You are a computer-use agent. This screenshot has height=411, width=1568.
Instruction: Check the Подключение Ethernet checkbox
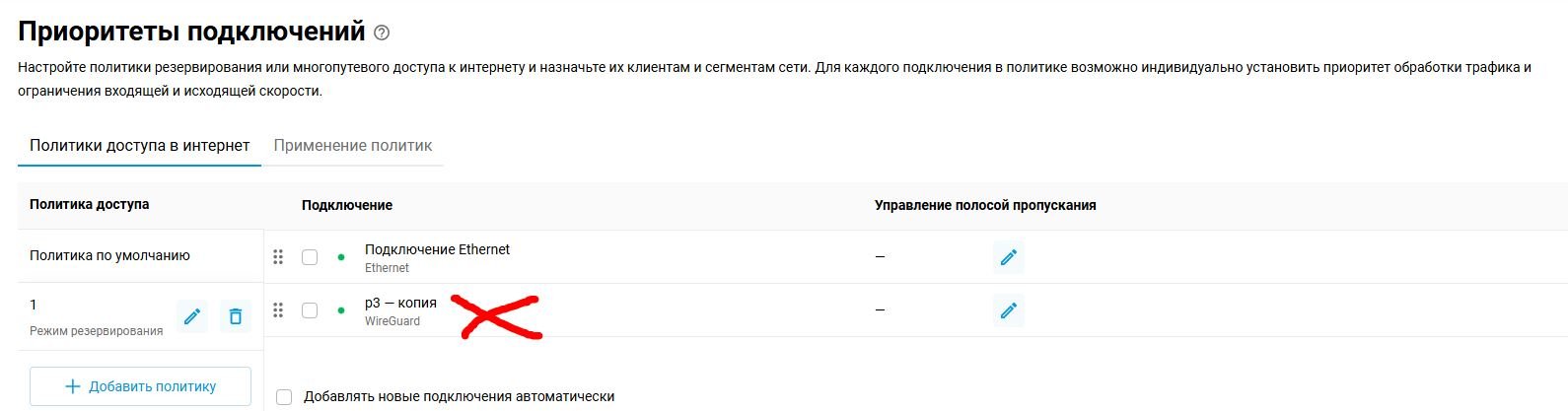click(x=310, y=257)
